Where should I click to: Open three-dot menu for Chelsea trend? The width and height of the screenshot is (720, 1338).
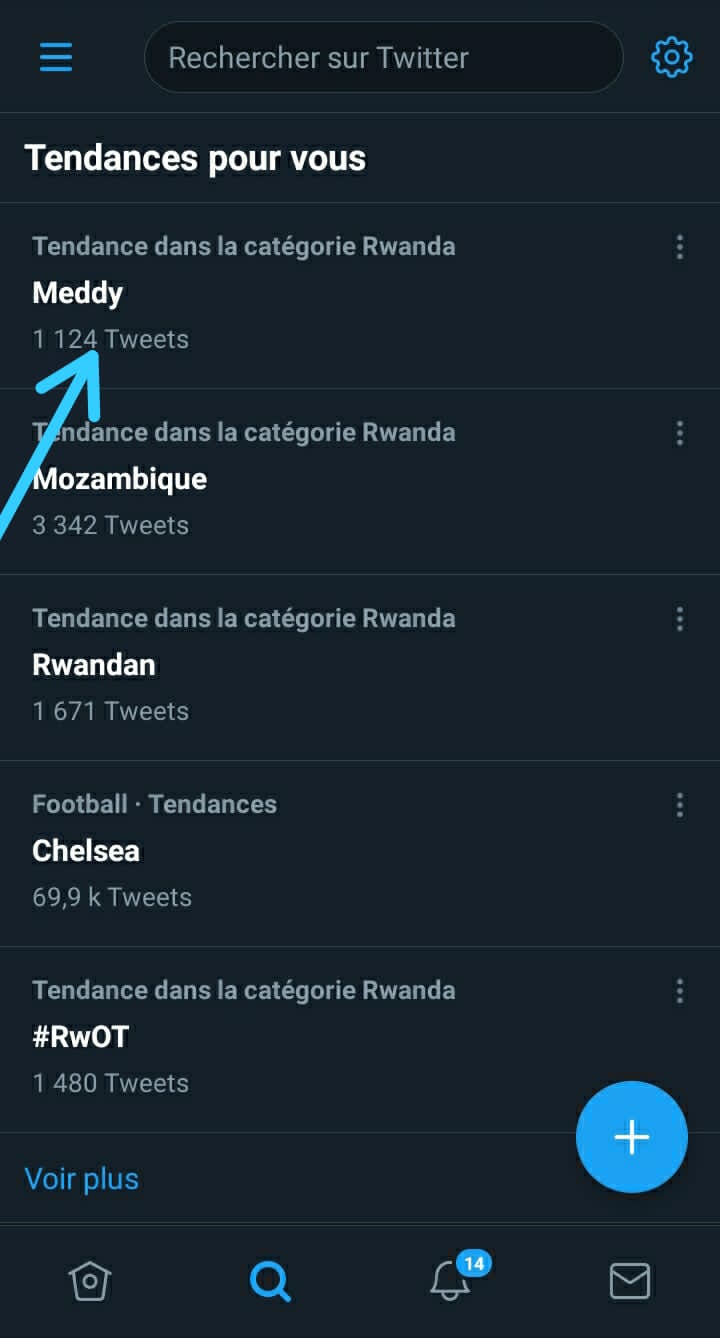click(x=680, y=805)
